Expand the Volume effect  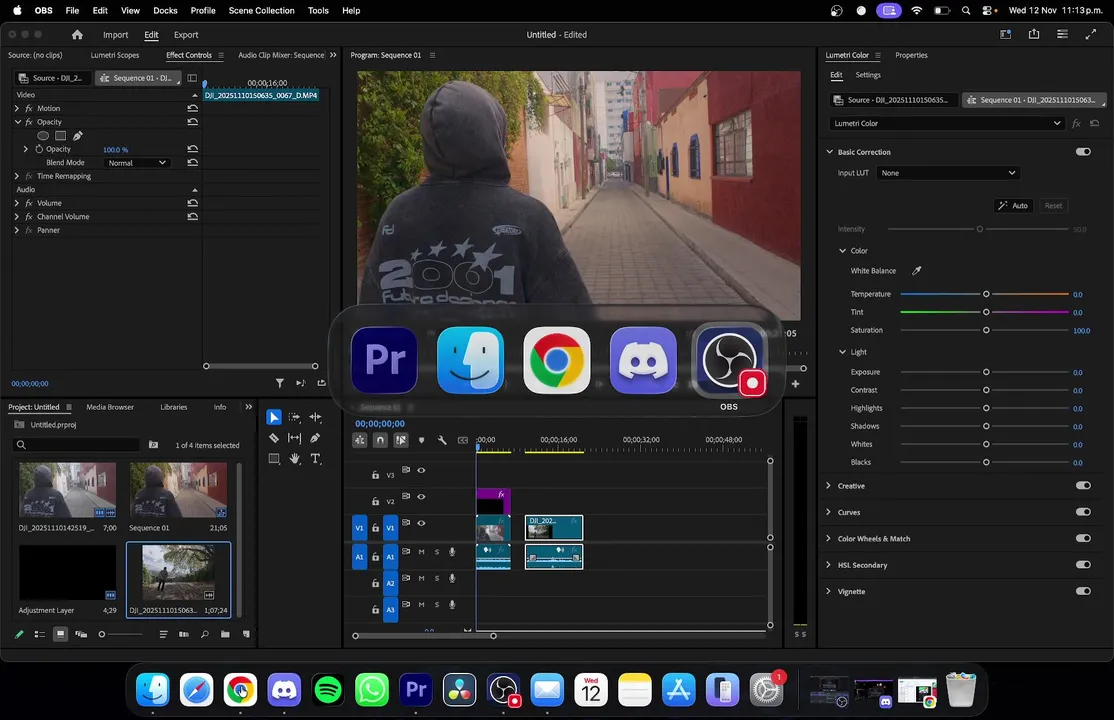coord(17,203)
